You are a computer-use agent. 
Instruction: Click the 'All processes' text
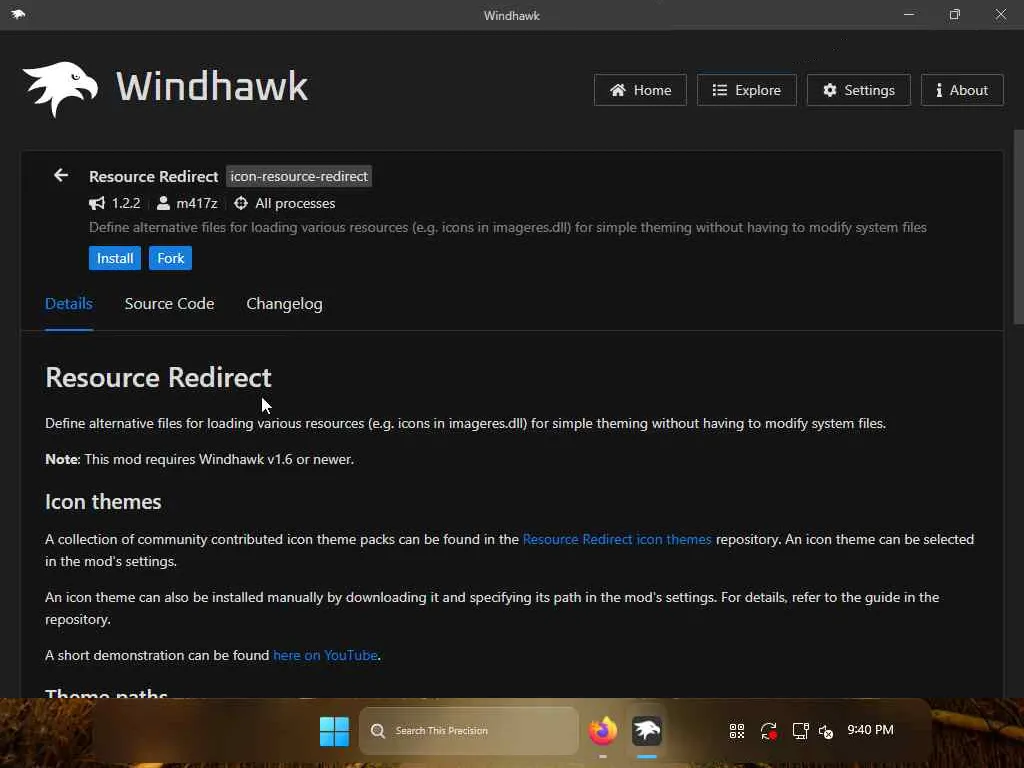(295, 203)
